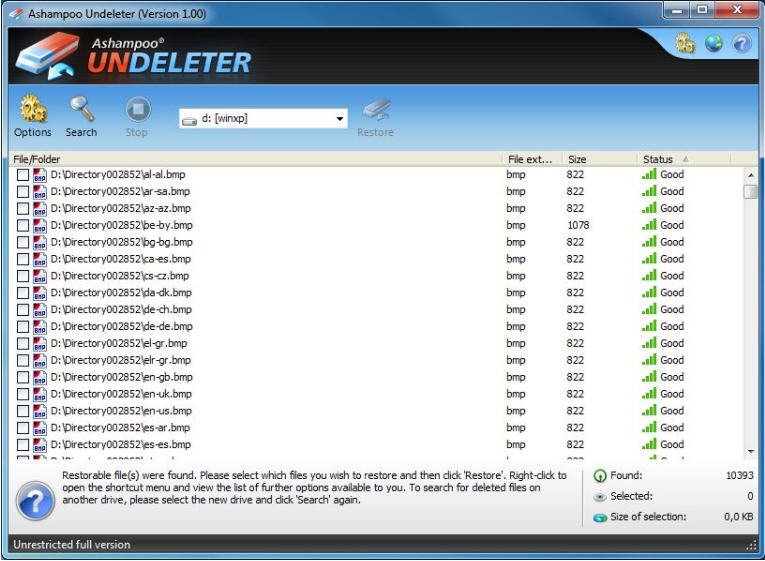The width and height of the screenshot is (765, 561).
Task: Maximize the Ashampoo Undeleter window
Action: pos(702,10)
